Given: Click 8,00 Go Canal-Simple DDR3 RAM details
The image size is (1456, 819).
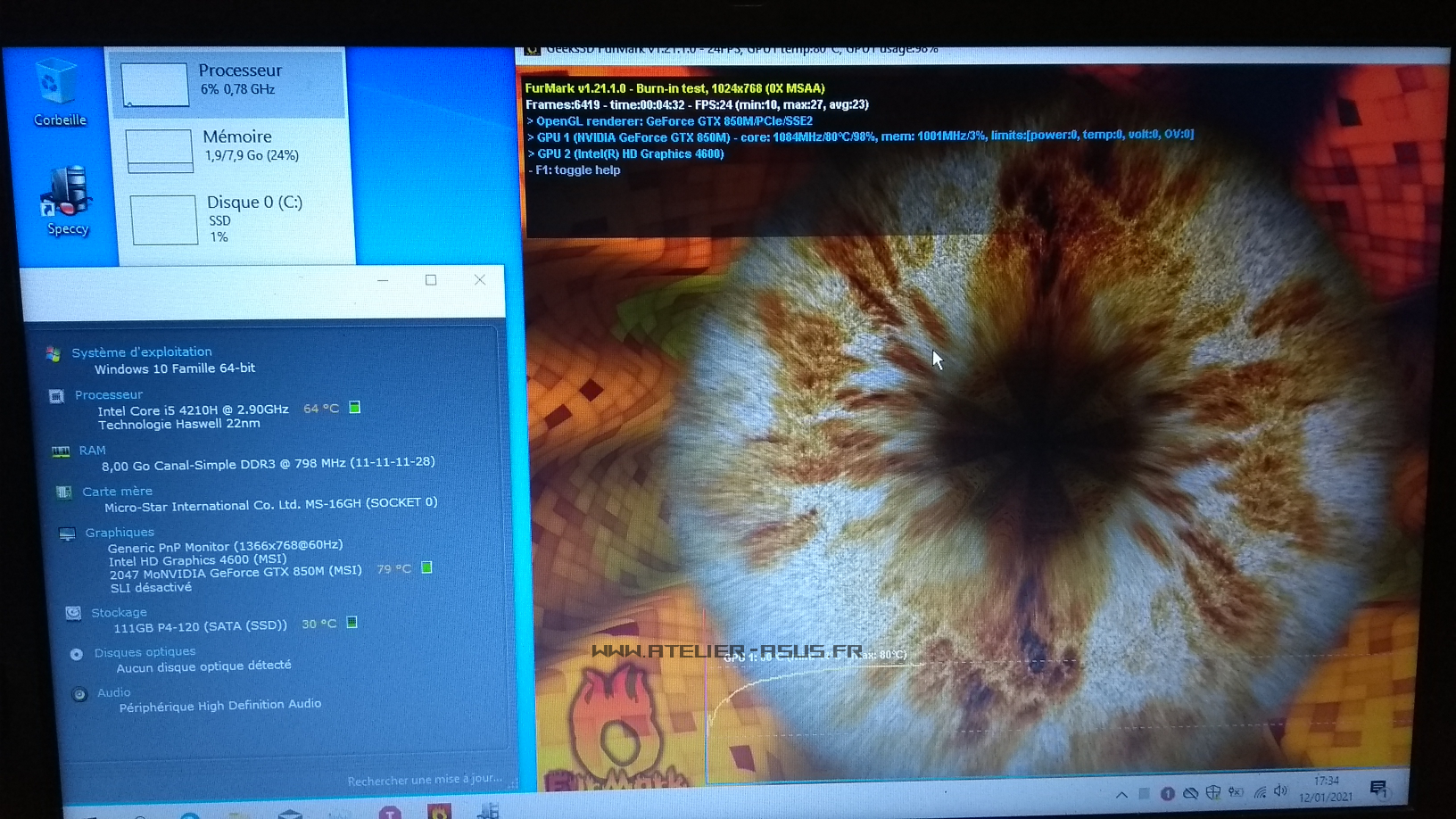Looking at the screenshot, I should 268,464.
